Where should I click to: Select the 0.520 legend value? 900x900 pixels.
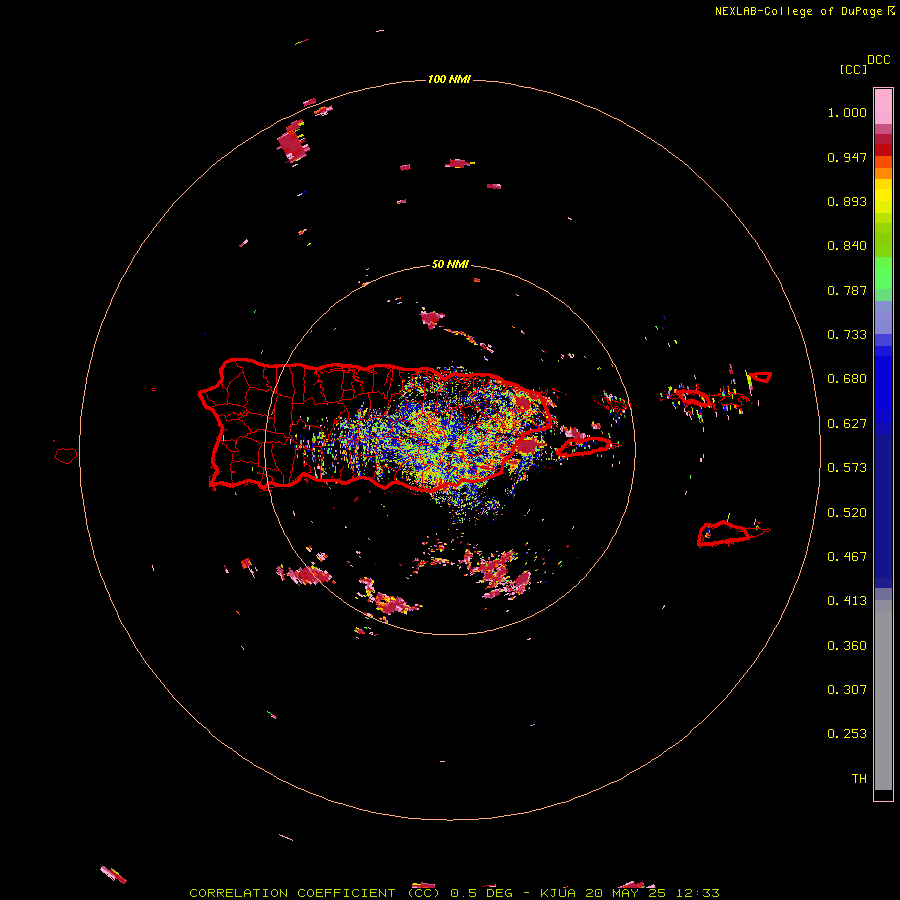click(847, 513)
